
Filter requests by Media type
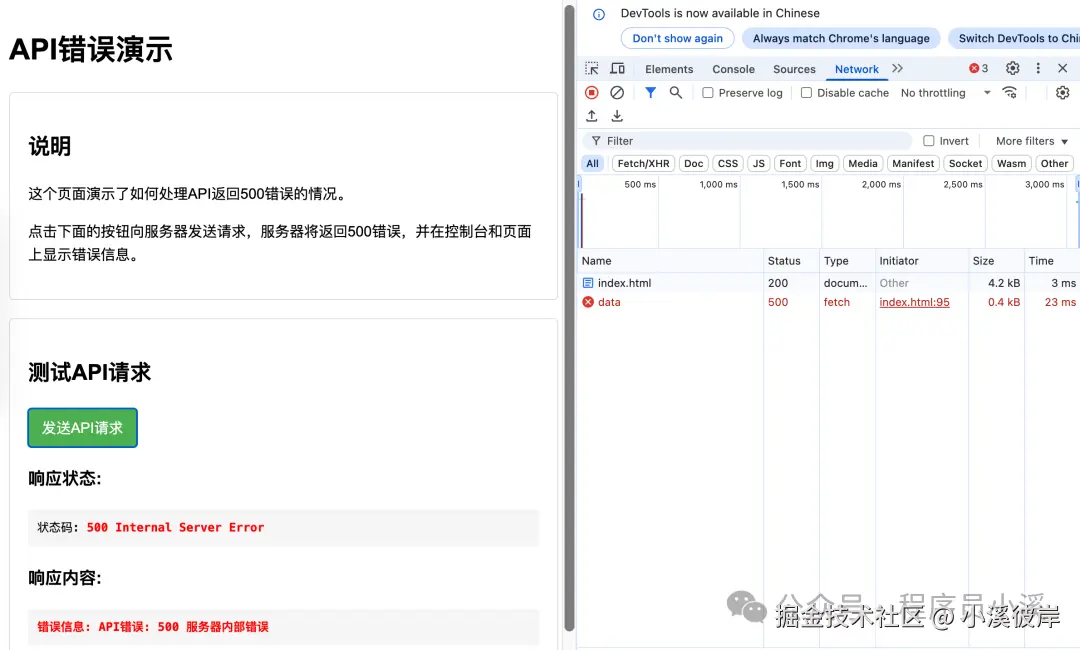coord(863,164)
